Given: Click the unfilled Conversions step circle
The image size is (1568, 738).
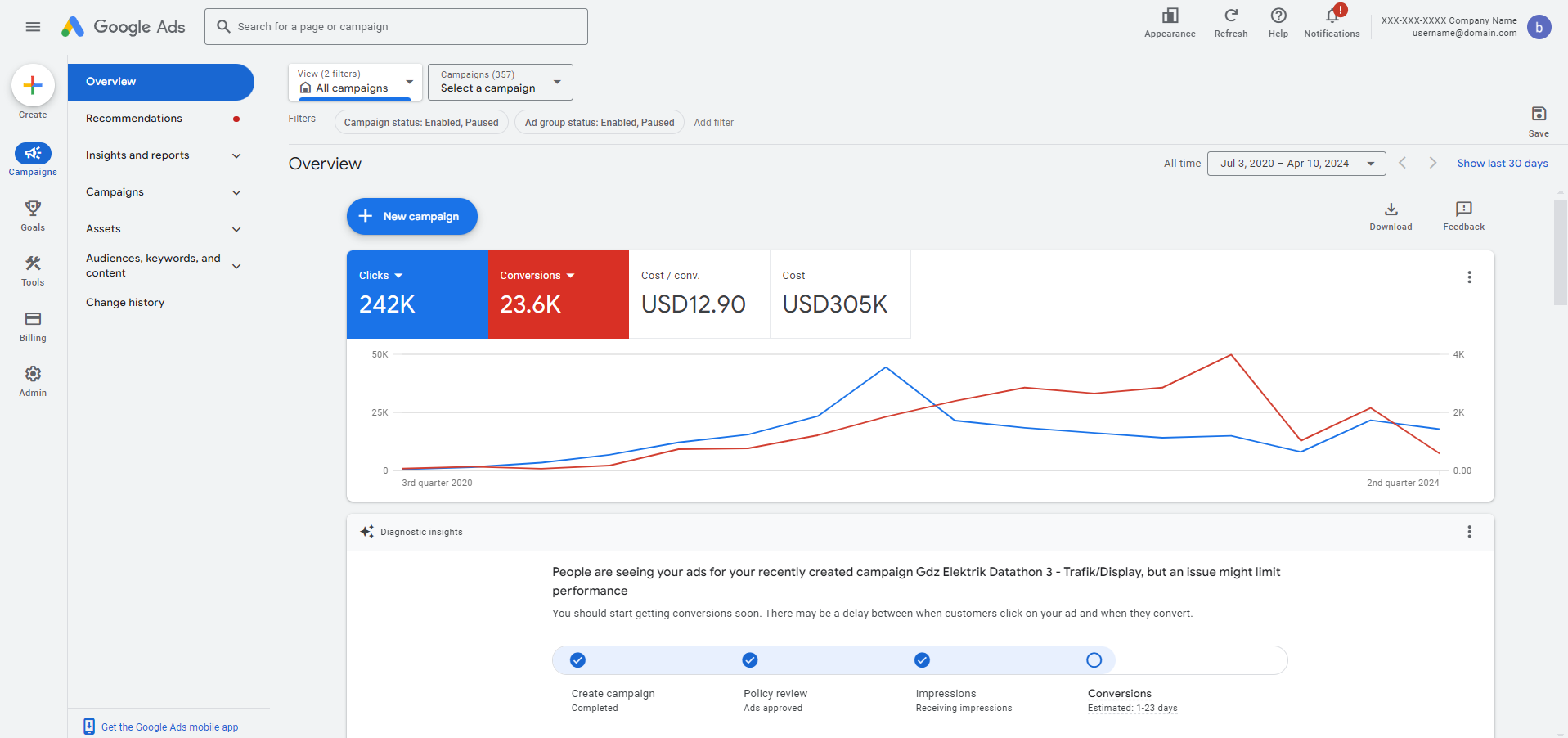Looking at the screenshot, I should (x=1094, y=660).
